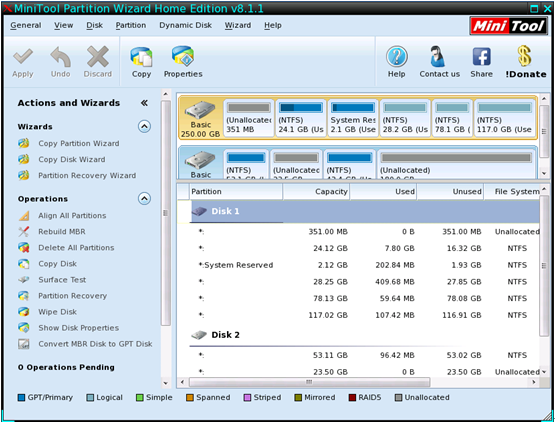Click the Wipe Disk icon

coord(24,311)
